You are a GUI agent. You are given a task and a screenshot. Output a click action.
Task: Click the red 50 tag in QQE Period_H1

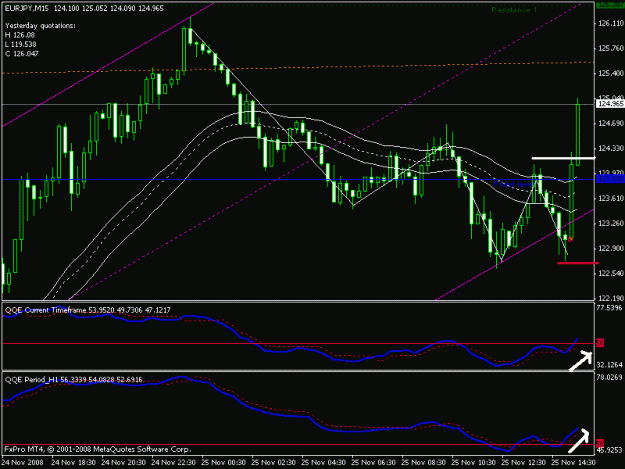coord(600,443)
